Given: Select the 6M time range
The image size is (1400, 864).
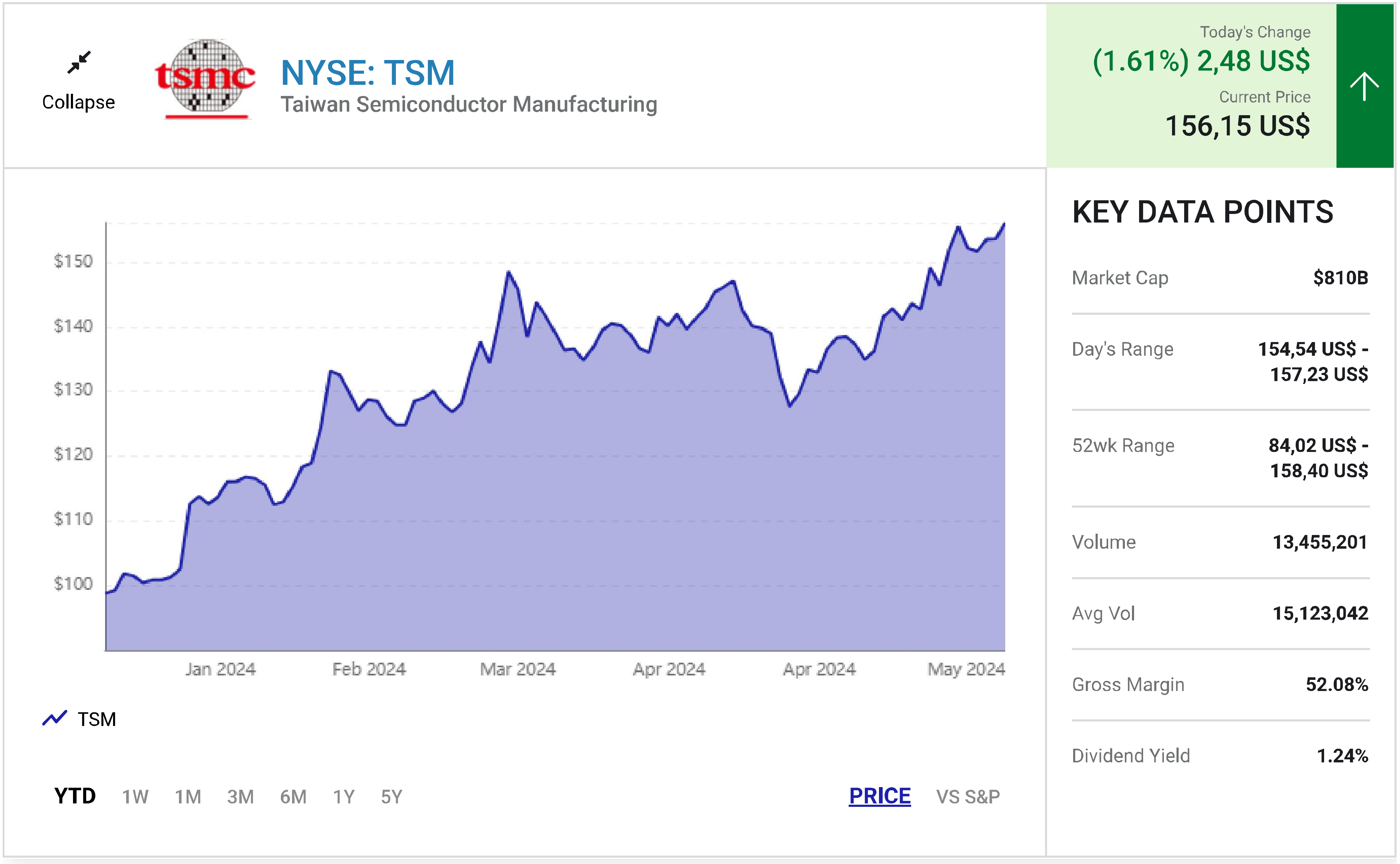Looking at the screenshot, I should [293, 797].
